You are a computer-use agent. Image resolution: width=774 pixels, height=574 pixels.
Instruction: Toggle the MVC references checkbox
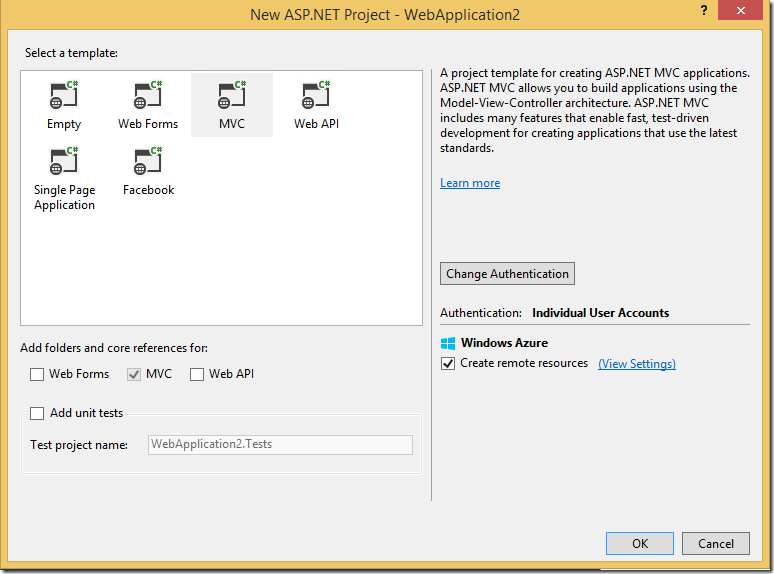coord(134,374)
